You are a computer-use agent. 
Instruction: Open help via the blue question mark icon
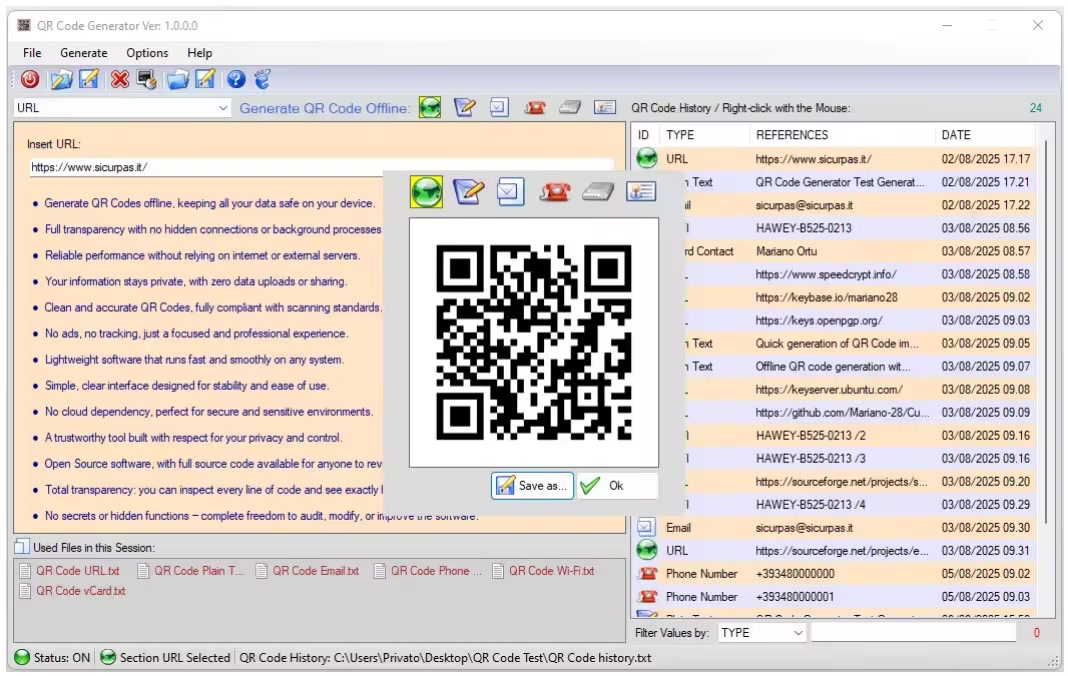[x=236, y=80]
